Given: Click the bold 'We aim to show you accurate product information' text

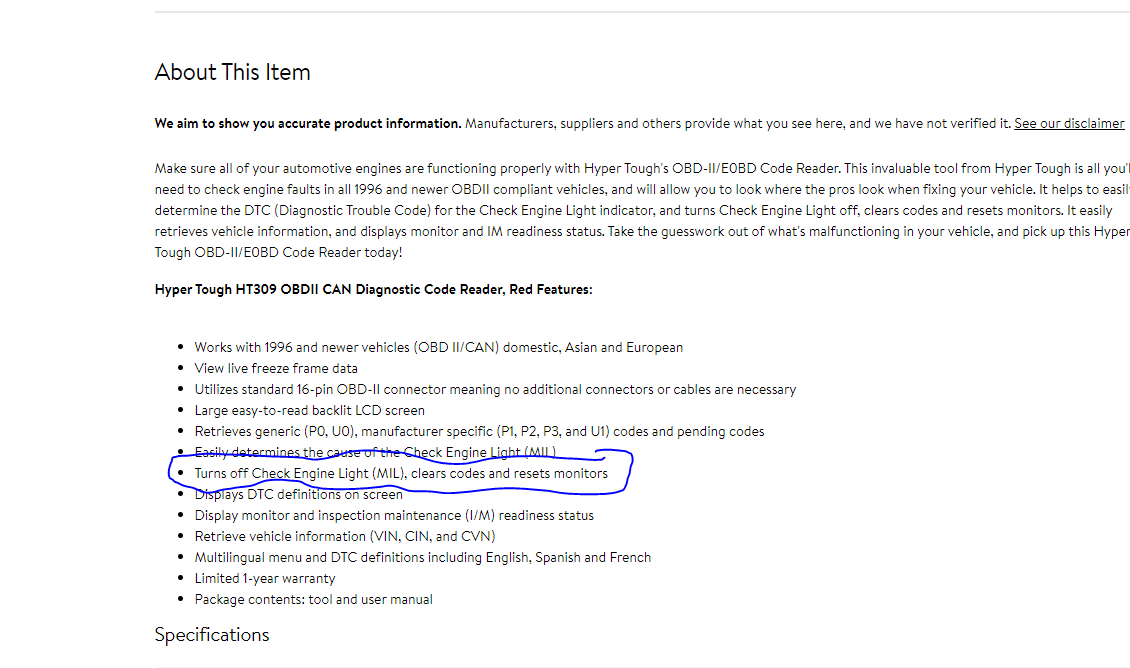Looking at the screenshot, I should pos(308,124).
